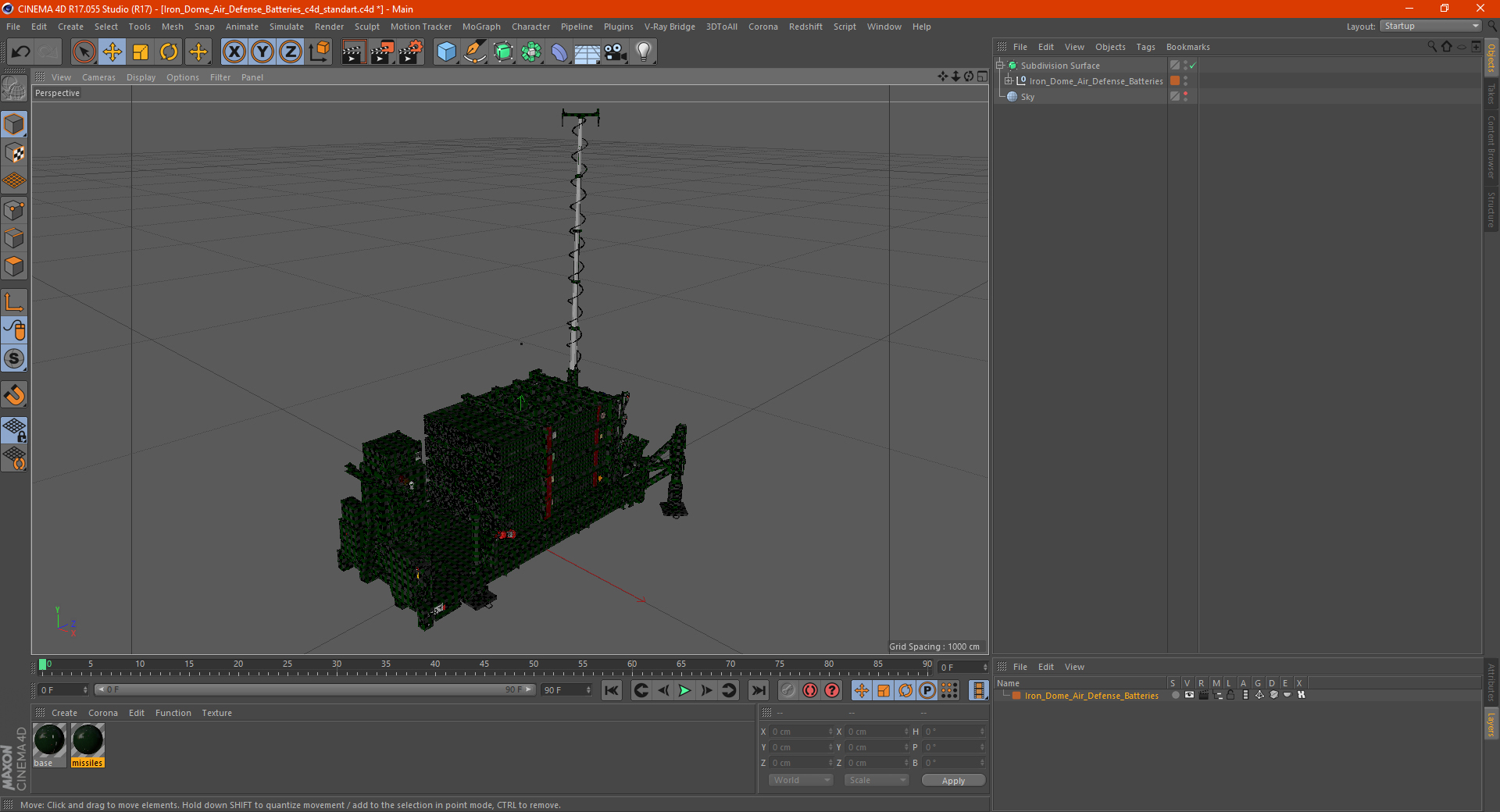The height and width of the screenshot is (812, 1500).
Task: Open the Render menu
Action: [x=329, y=27]
